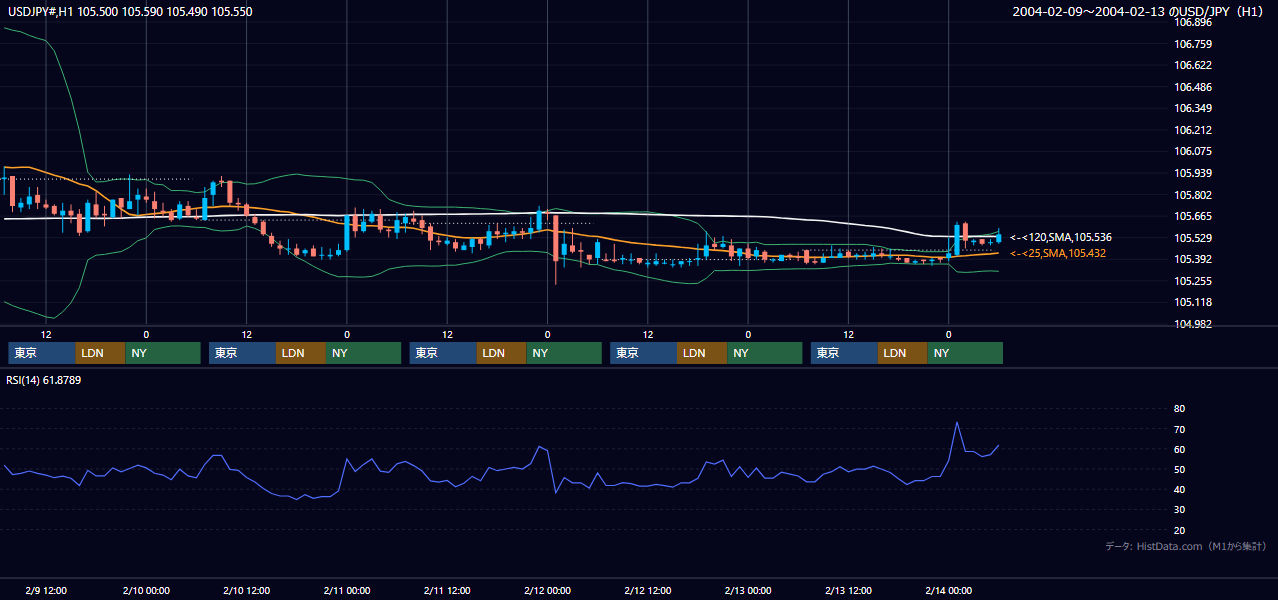Click the RSI line peak above 70
Image resolution: width=1278 pixels, height=600 pixels.
[x=957, y=423]
